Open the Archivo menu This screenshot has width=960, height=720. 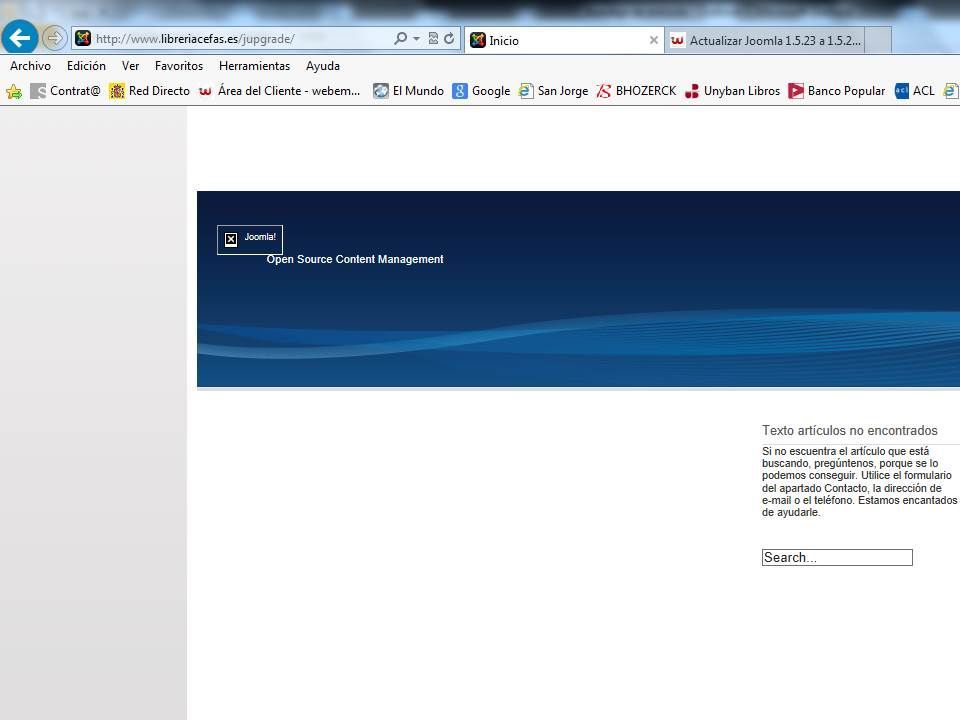coord(31,66)
